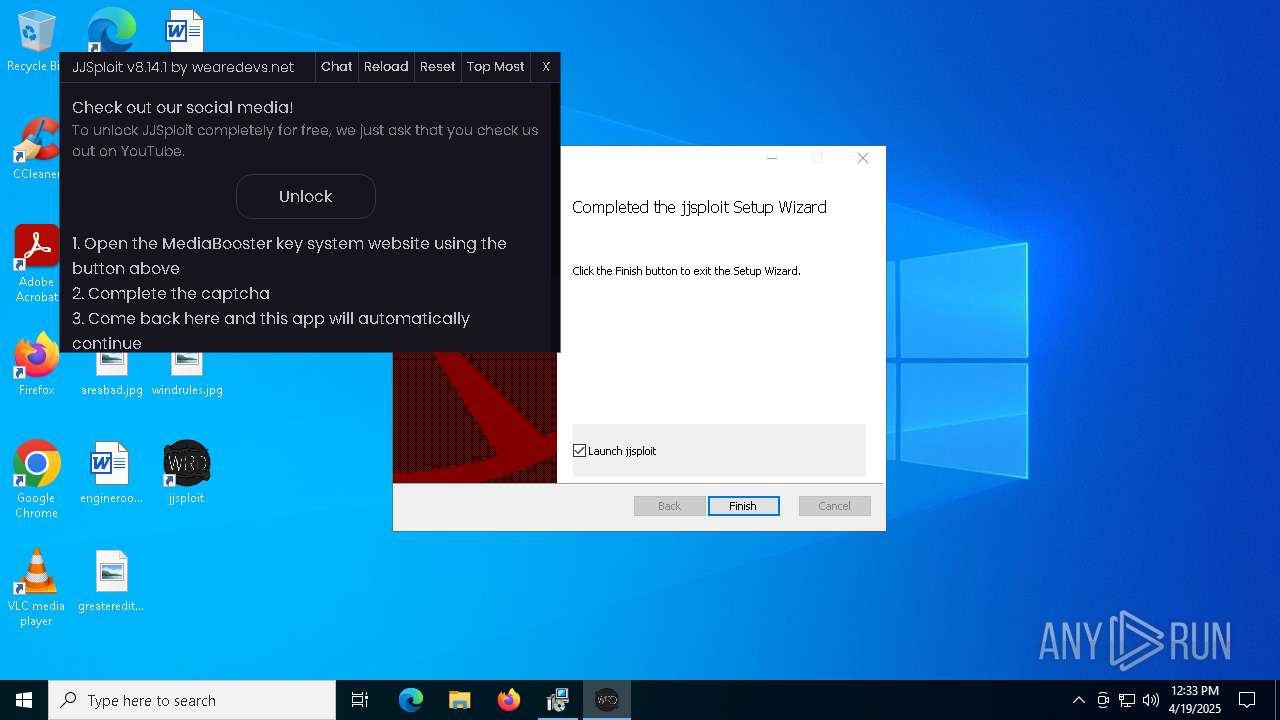Switch to JJSploit WRD taskbar item

tap(607, 700)
